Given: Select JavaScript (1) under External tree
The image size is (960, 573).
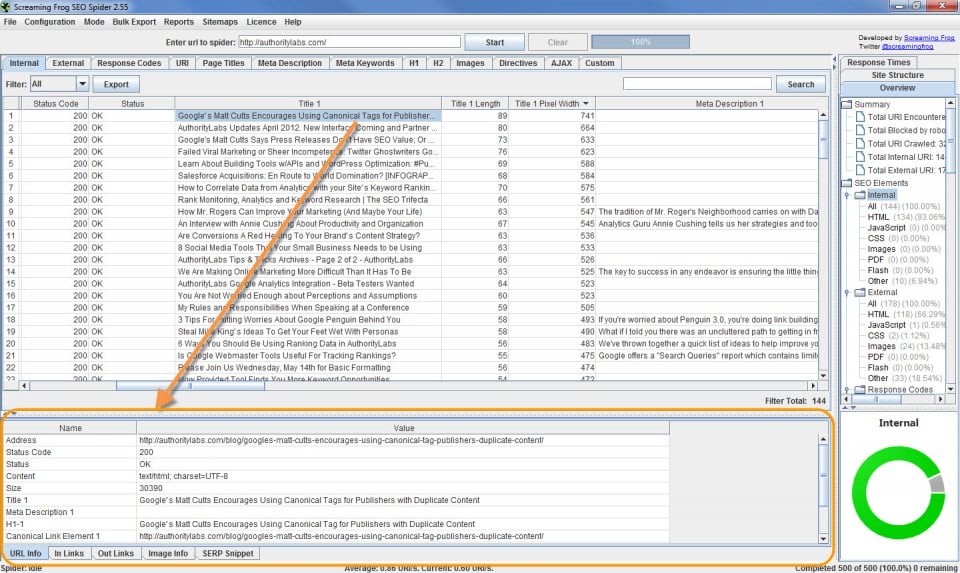Looking at the screenshot, I should pos(906,325).
